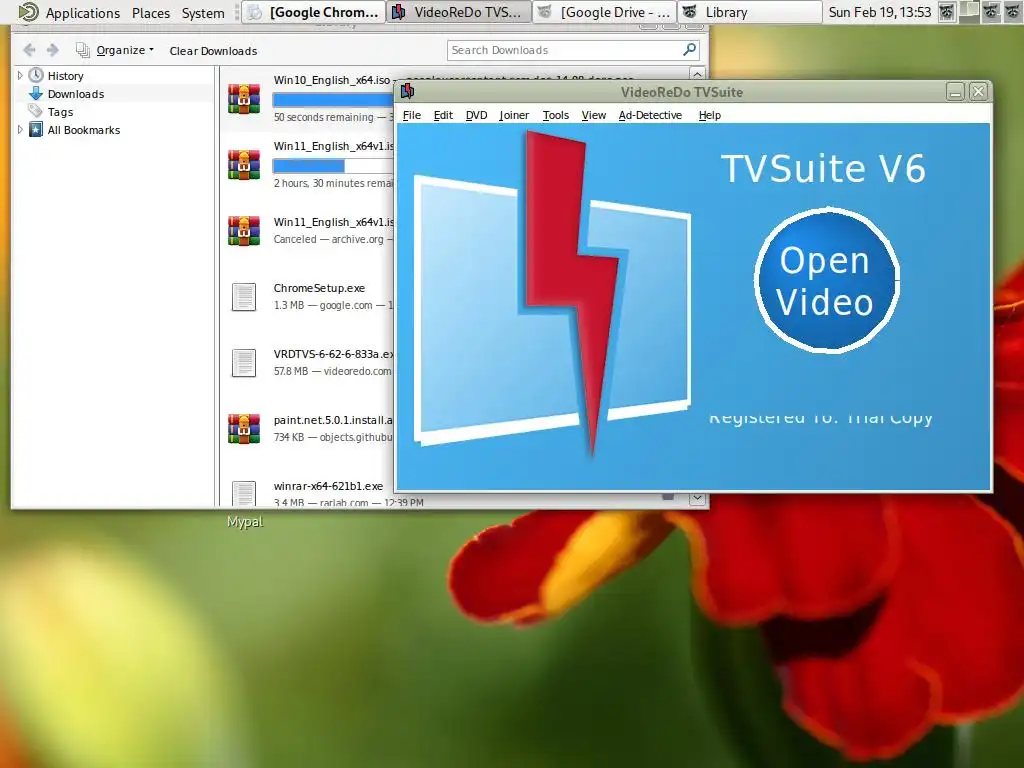1024x768 pixels.
Task: Click the forward arrow in Library toolbar
Action: [x=53, y=50]
